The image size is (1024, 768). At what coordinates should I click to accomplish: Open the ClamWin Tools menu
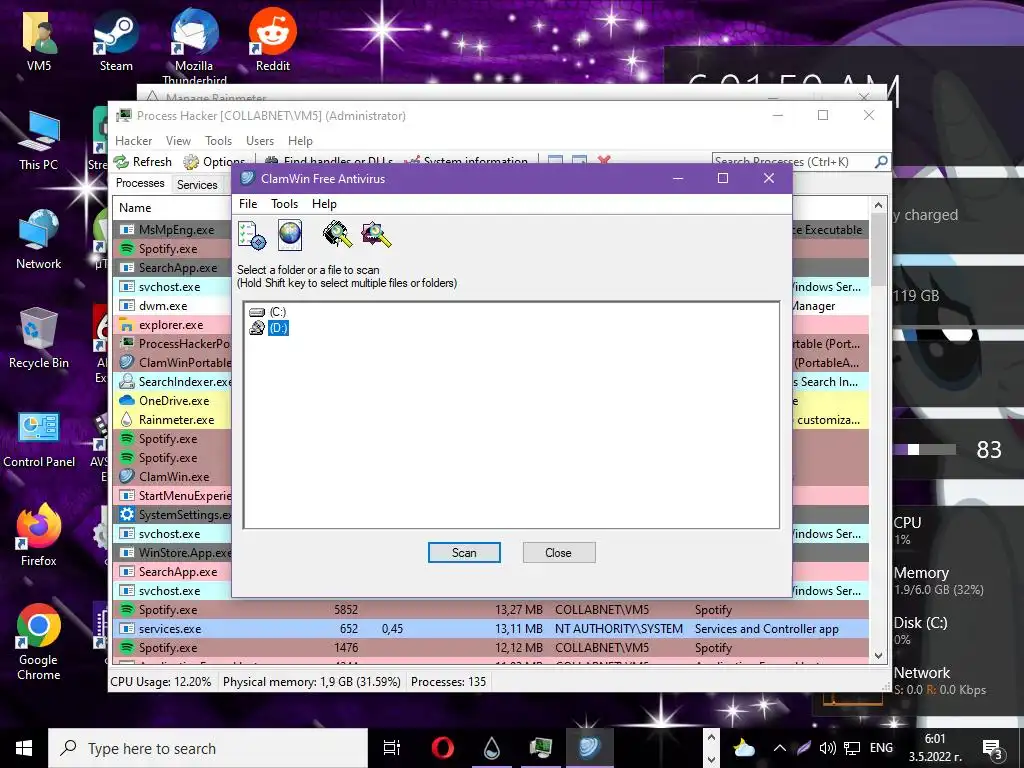click(285, 204)
